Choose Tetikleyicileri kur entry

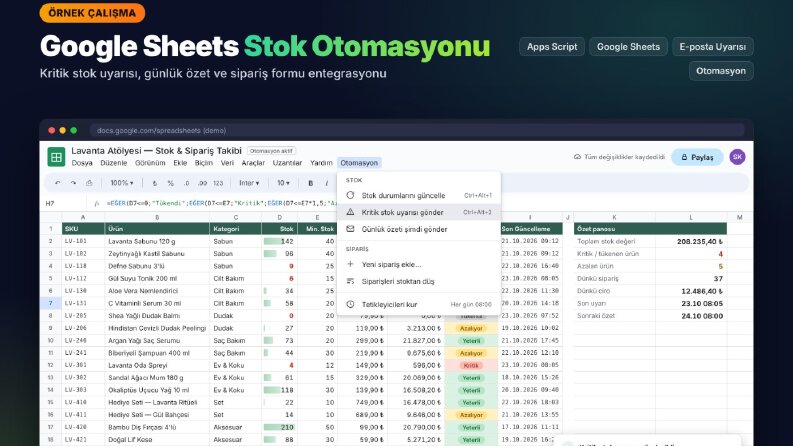pos(419,304)
